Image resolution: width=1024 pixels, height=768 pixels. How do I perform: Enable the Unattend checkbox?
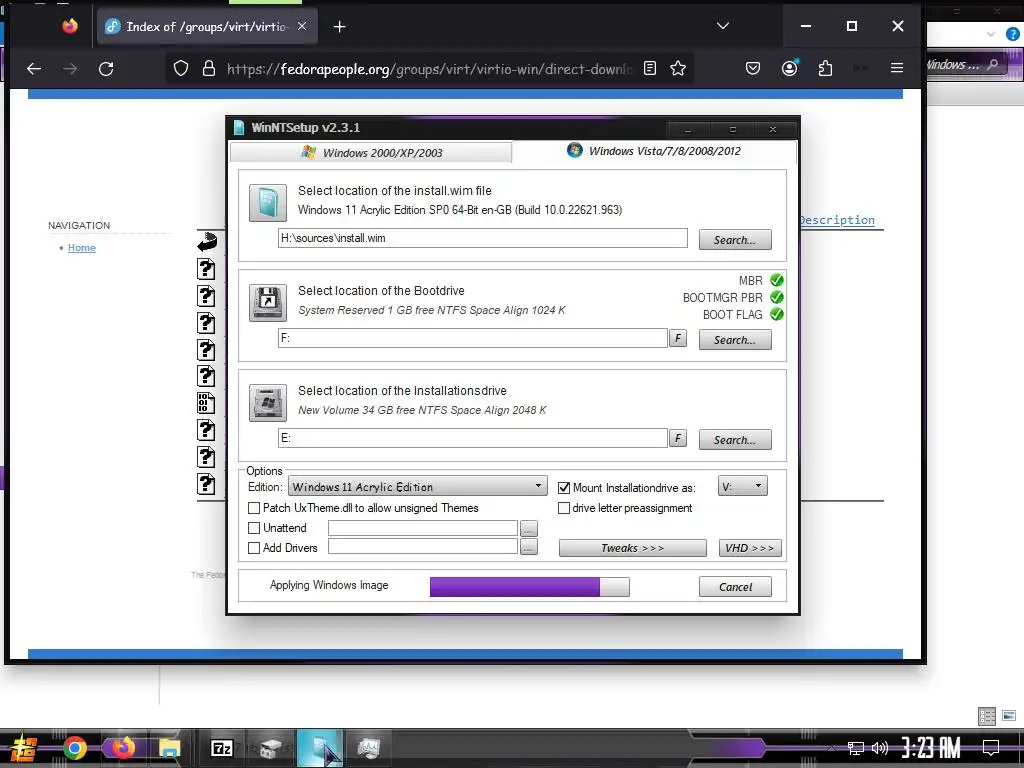click(x=254, y=528)
